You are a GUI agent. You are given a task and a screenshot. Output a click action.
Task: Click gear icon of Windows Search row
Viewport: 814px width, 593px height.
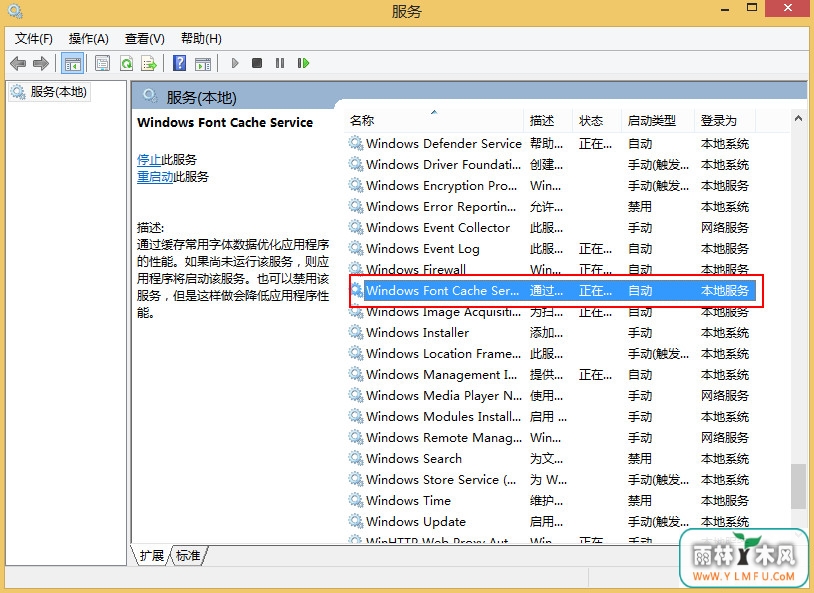[x=356, y=458]
